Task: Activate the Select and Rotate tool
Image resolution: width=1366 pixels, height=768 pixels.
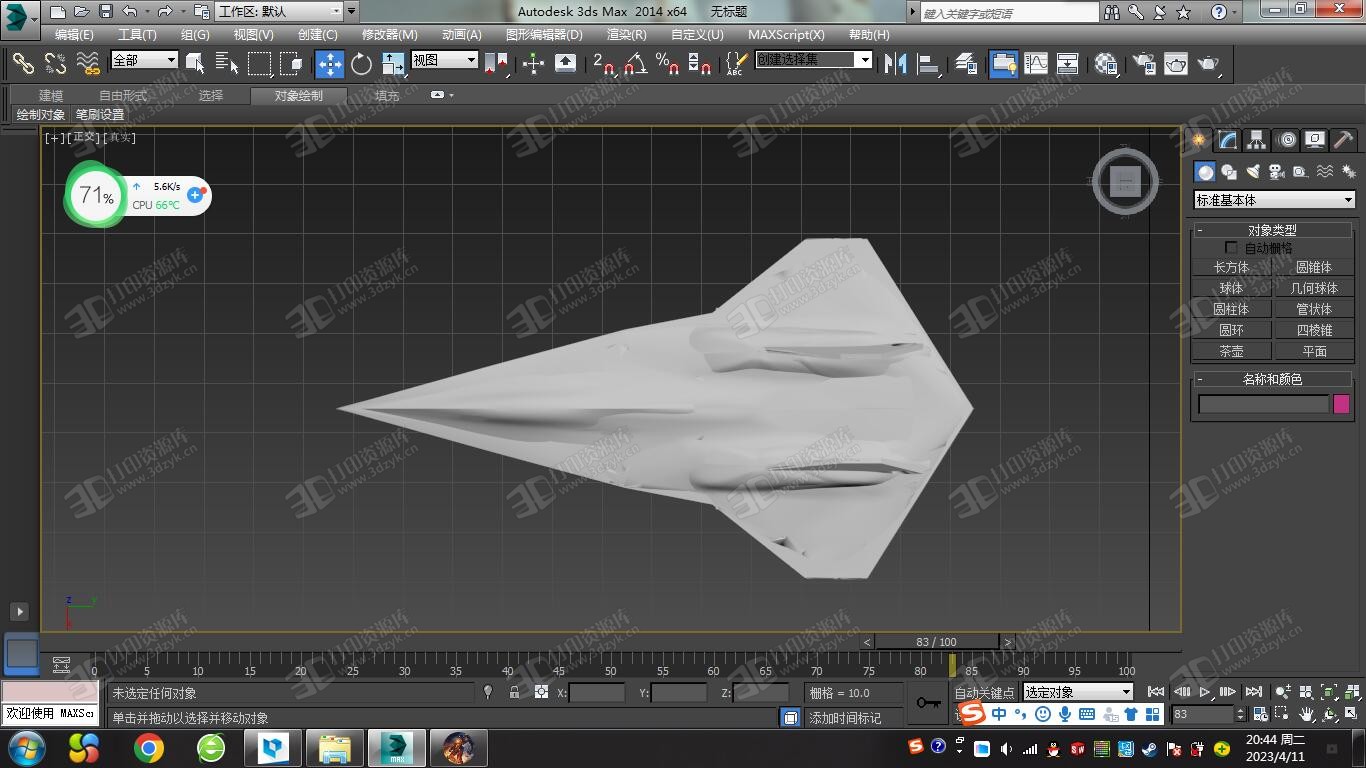Action: tap(361, 64)
